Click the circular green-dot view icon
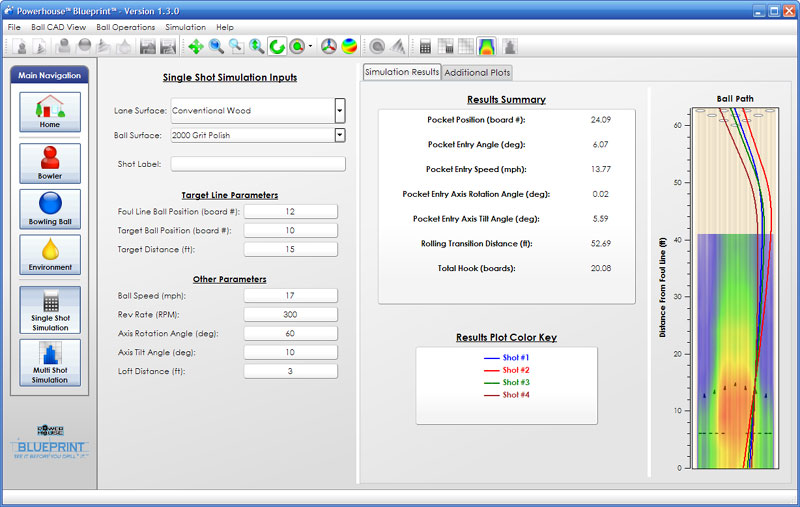 click(x=297, y=47)
